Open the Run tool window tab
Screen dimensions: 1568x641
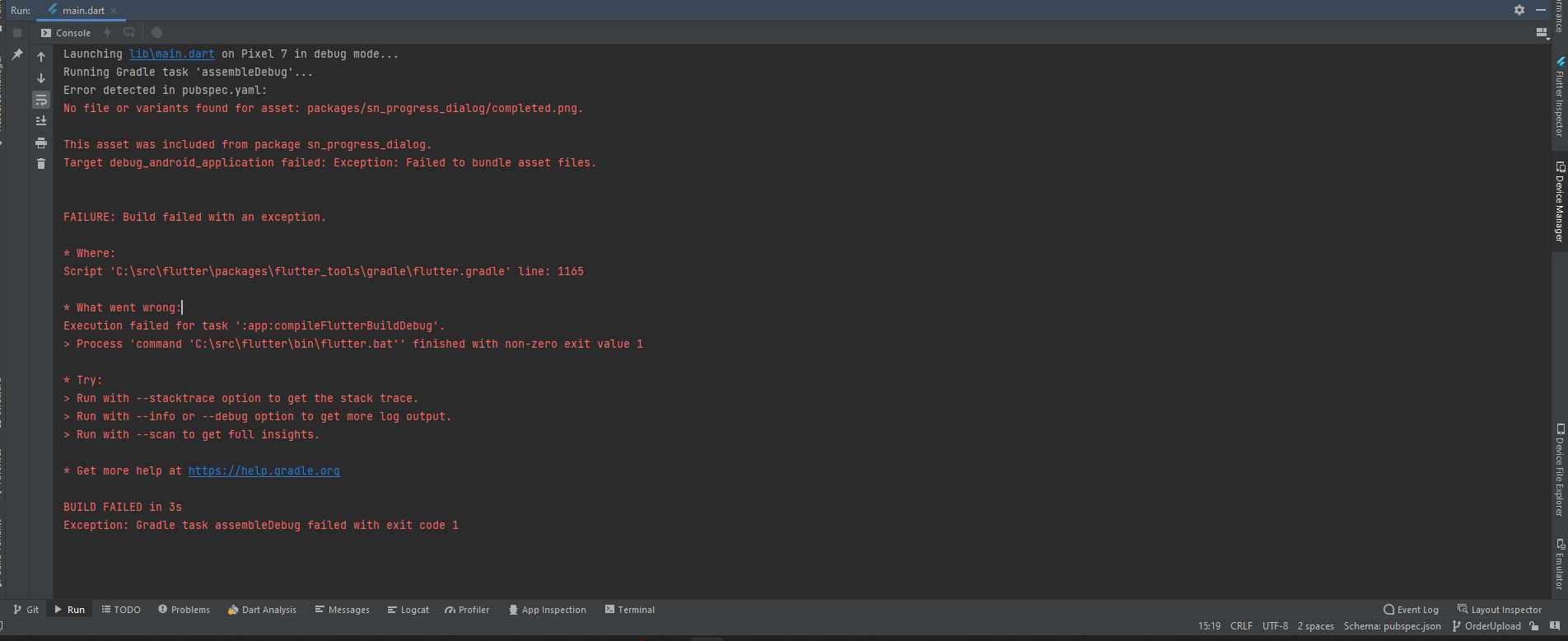point(70,610)
